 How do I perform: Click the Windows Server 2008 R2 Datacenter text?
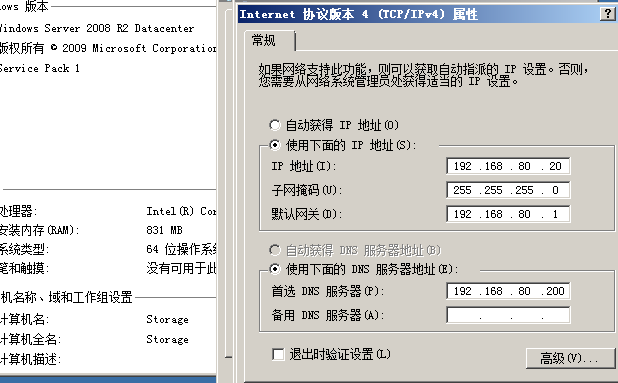coord(97,28)
